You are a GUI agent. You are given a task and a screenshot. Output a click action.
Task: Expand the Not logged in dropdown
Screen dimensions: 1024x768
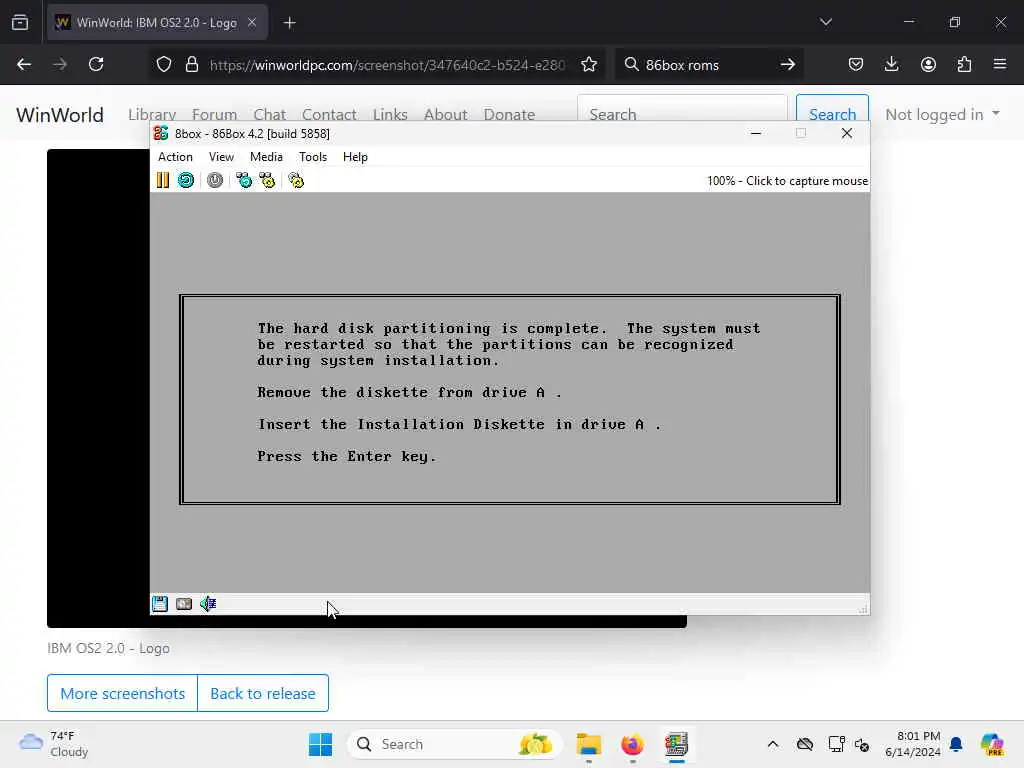942,115
